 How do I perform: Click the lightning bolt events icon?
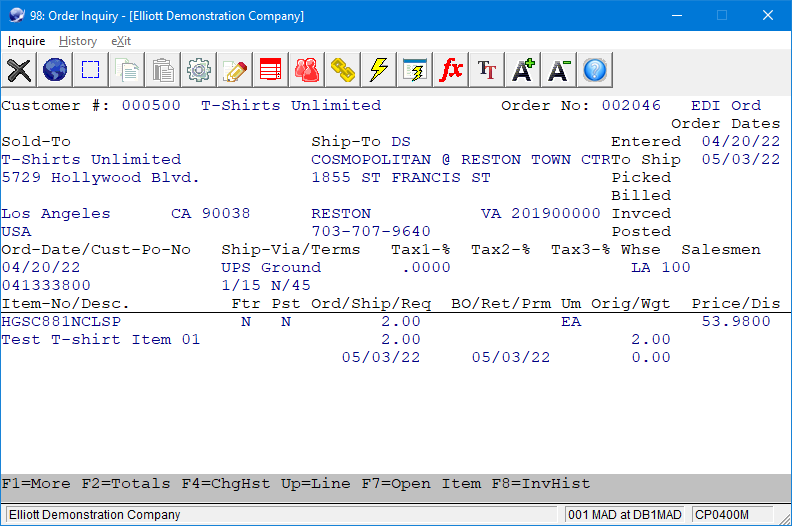tap(379, 70)
